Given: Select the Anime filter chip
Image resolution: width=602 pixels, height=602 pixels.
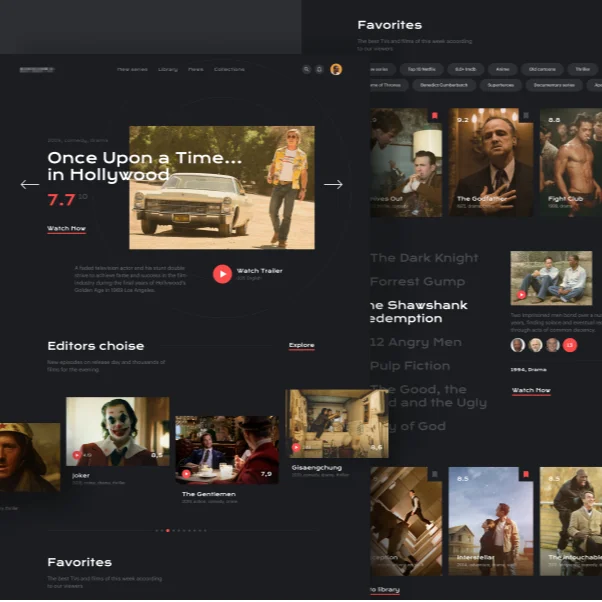Looking at the screenshot, I should pos(503,69).
